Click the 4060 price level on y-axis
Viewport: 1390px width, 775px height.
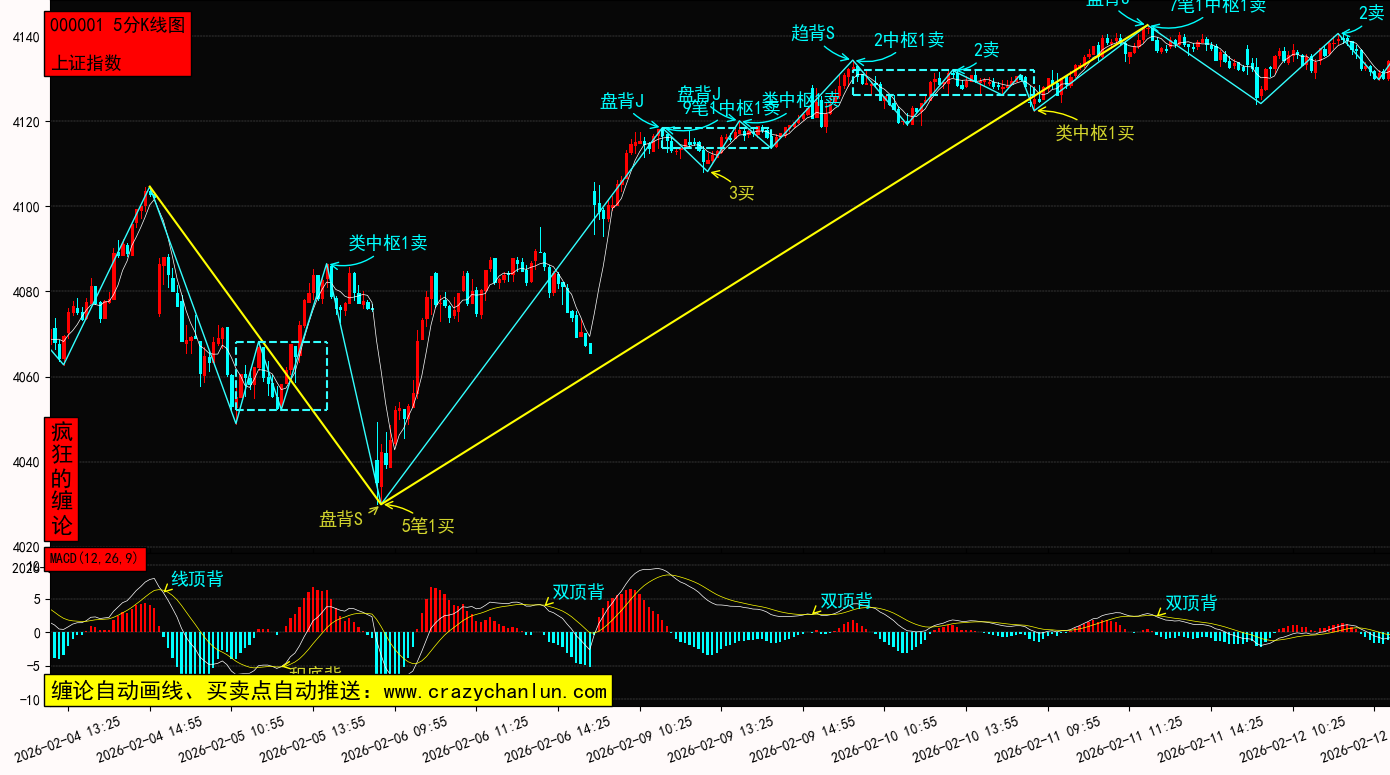pos(26,377)
